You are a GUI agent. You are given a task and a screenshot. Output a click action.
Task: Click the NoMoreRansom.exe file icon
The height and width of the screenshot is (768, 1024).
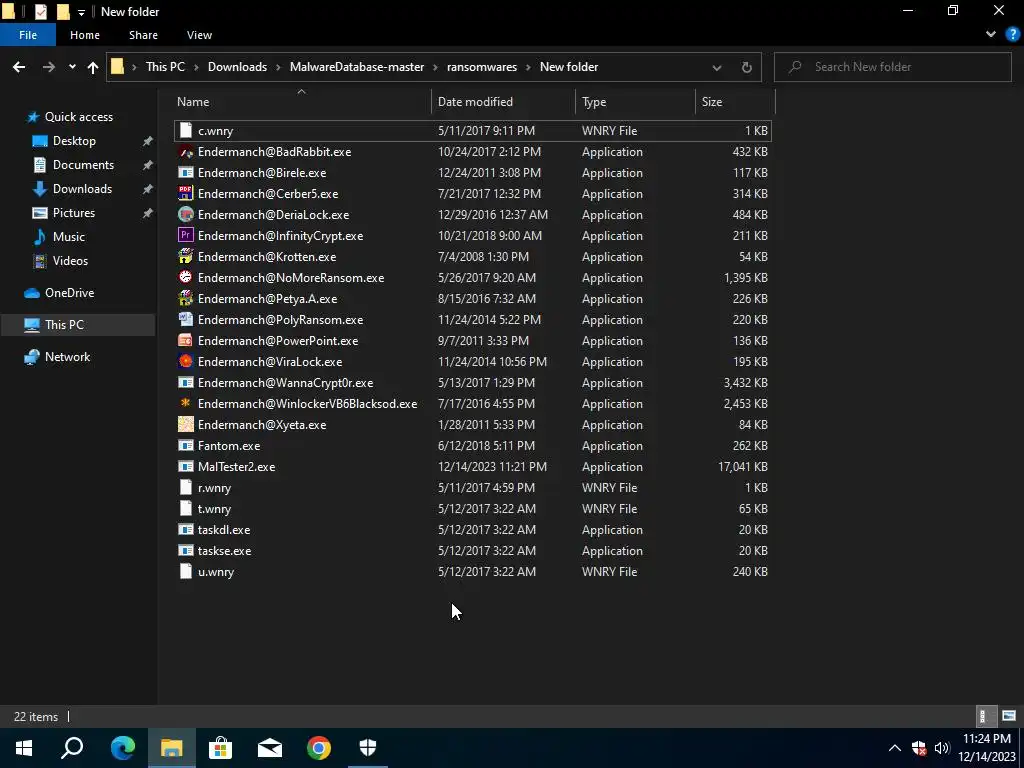pos(186,277)
